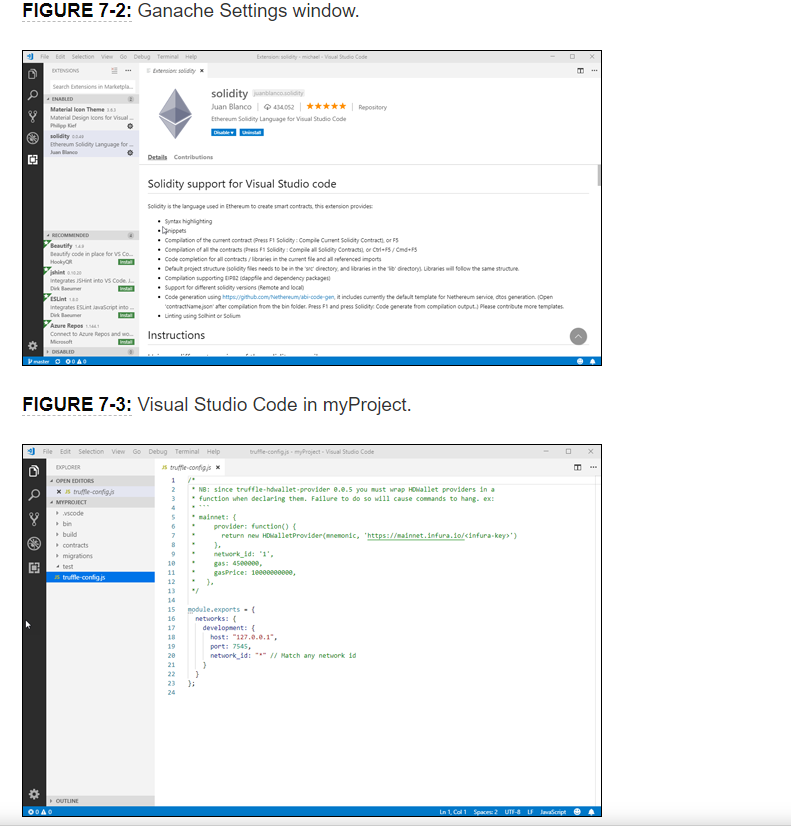Click Uninstall button for solidity extension
791x830 pixels.
[251, 132]
